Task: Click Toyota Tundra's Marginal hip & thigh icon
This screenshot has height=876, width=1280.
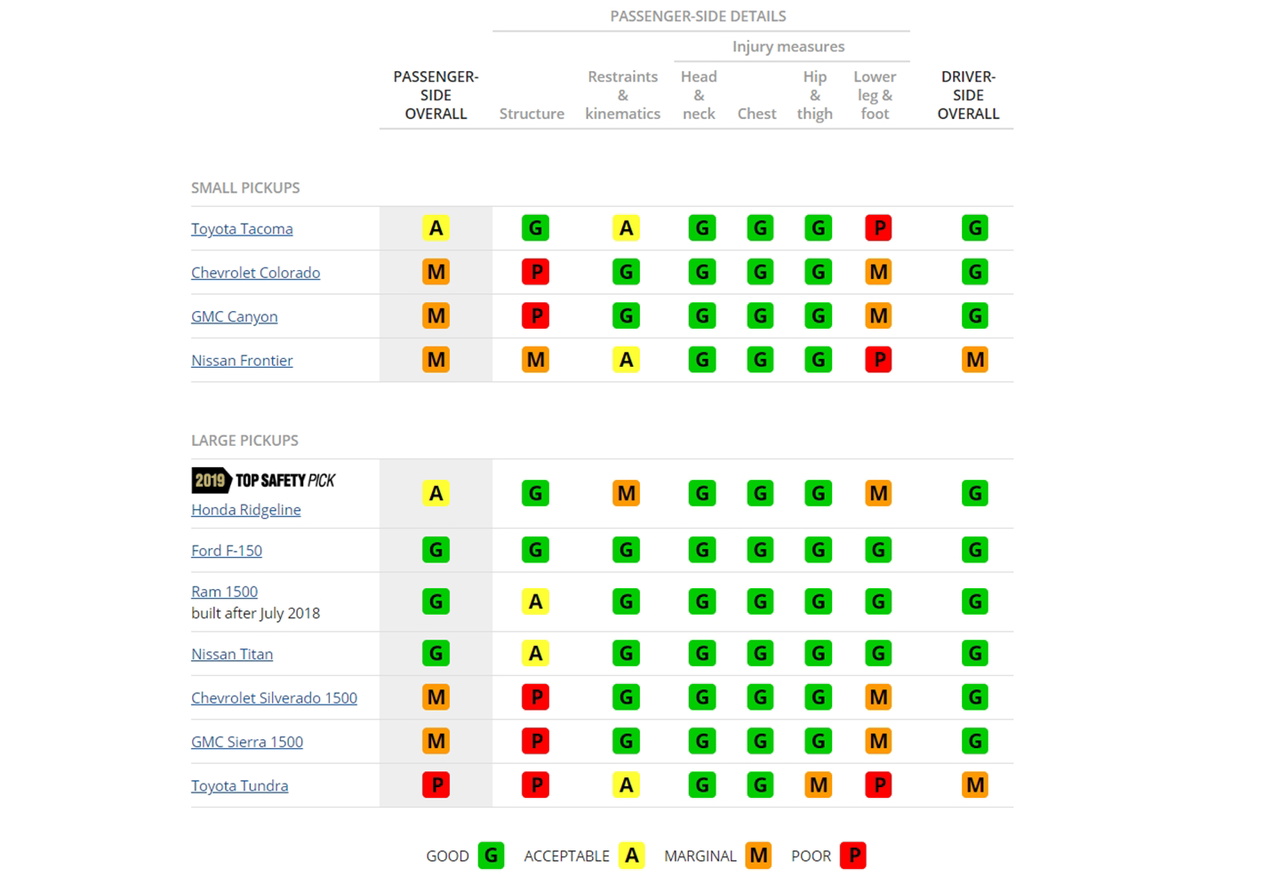Action: 818,786
